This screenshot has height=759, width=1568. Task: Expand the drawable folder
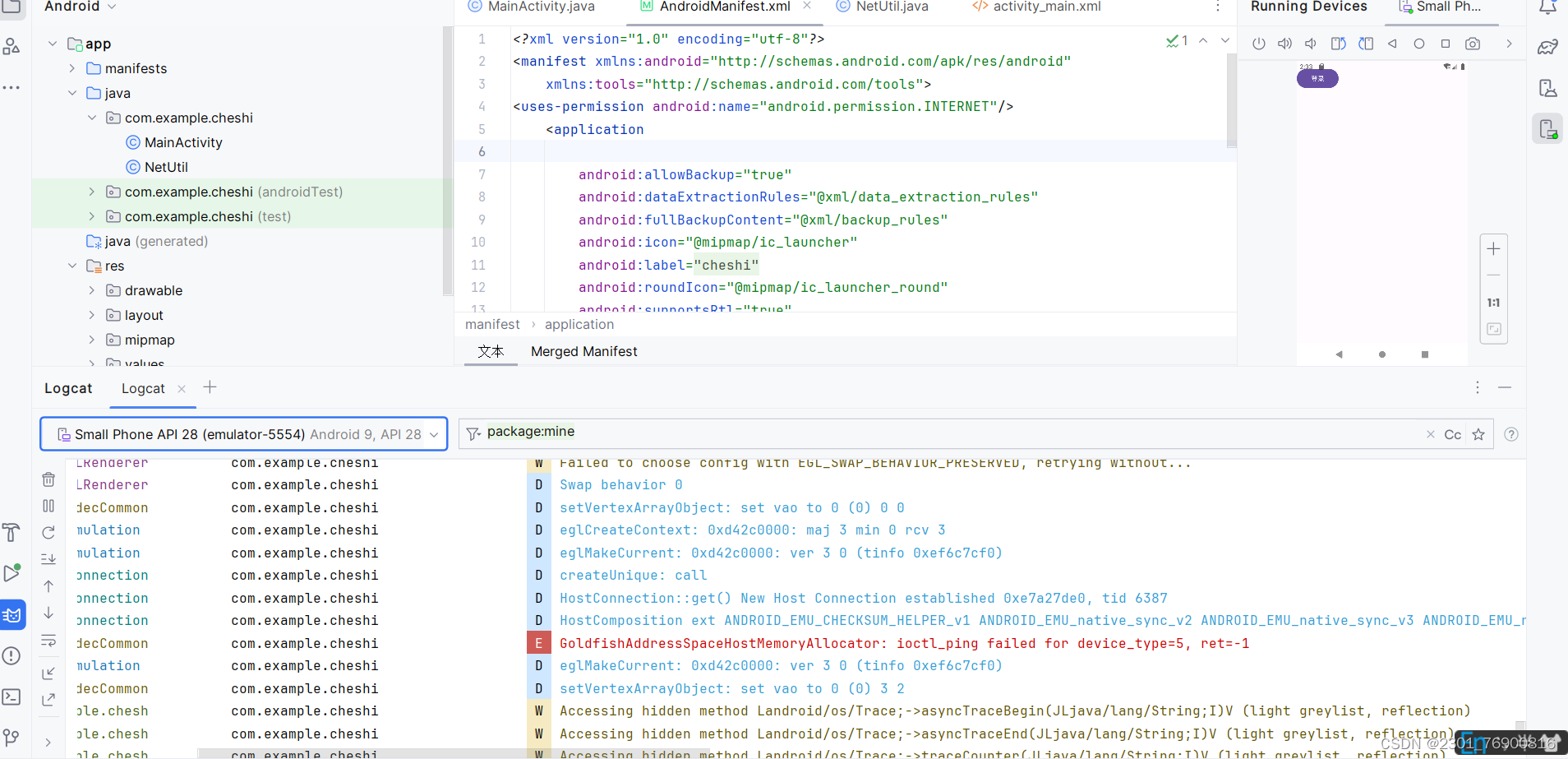coord(92,290)
